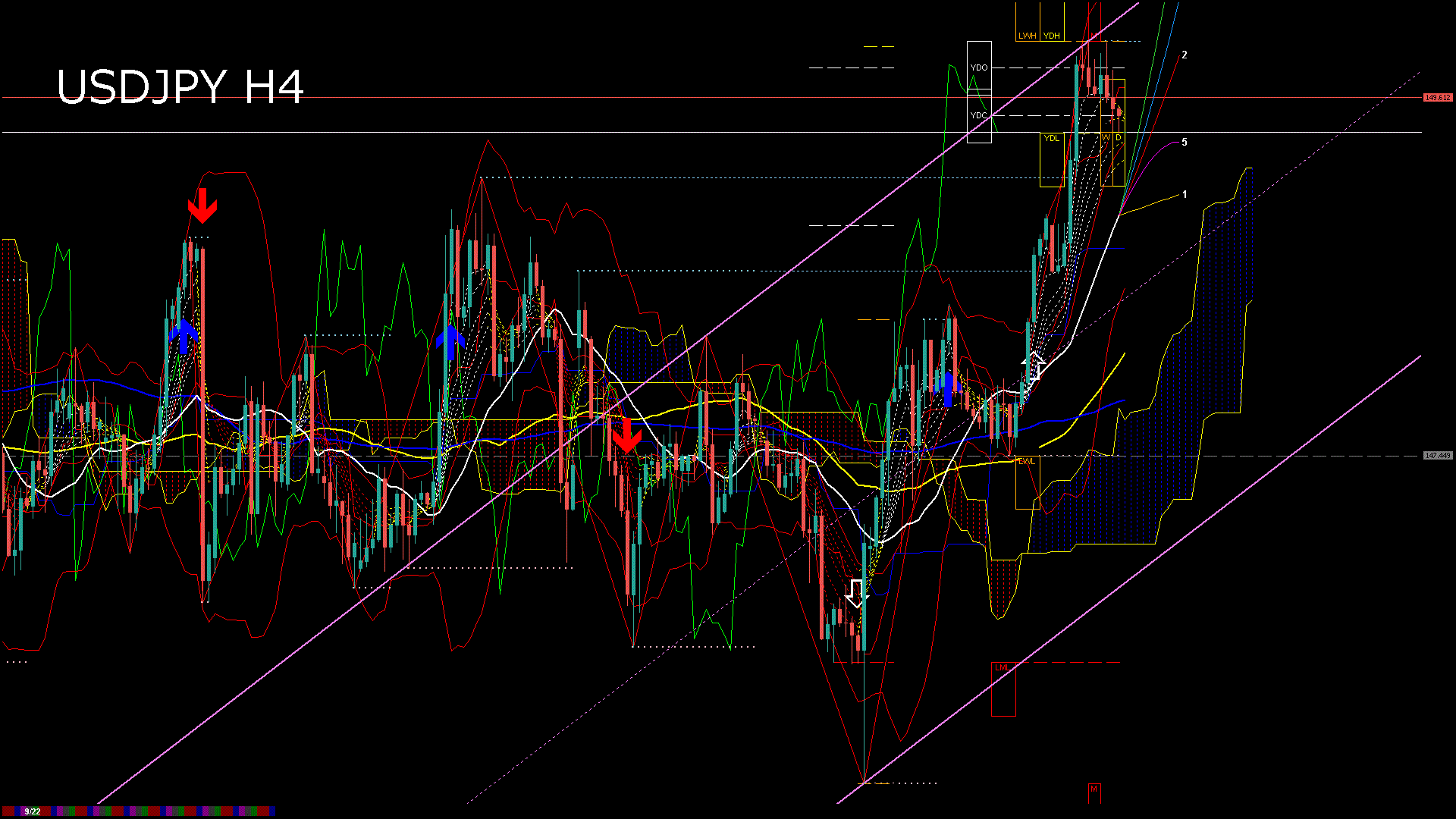
Task: Click the 9/22 date marker on the strip
Action: (33, 811)
